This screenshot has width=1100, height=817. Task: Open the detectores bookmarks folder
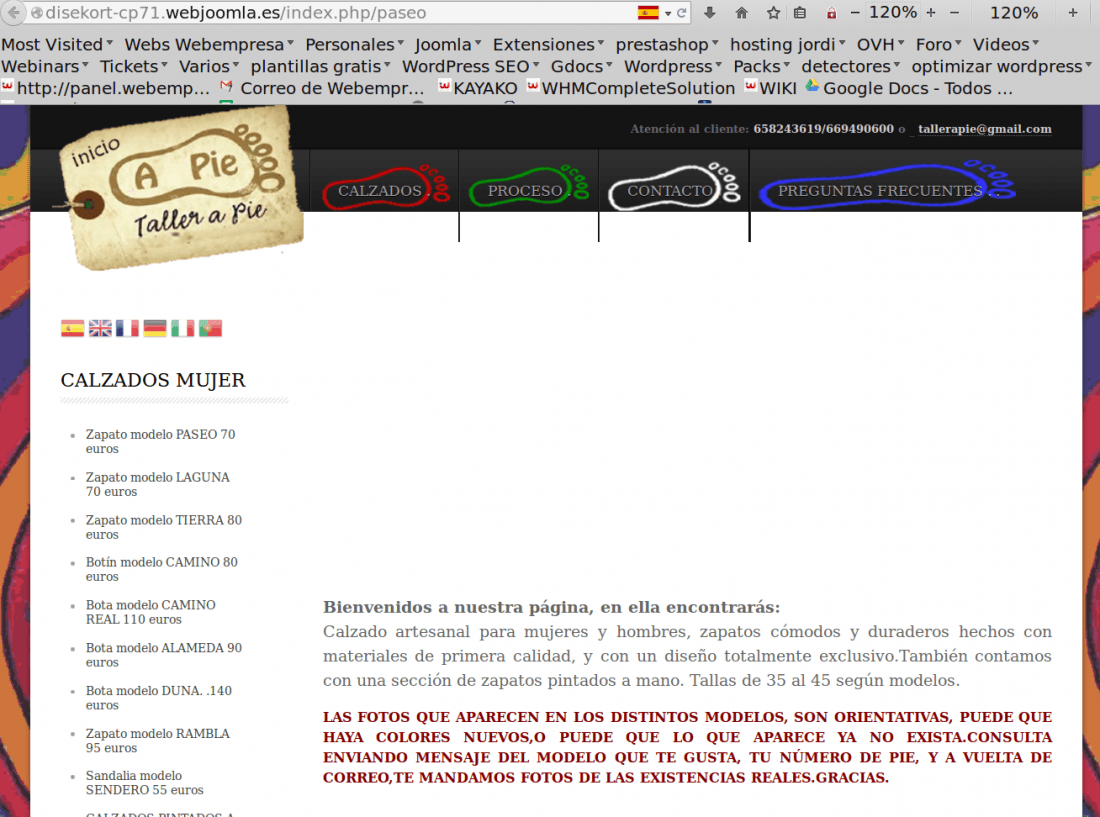850,66
